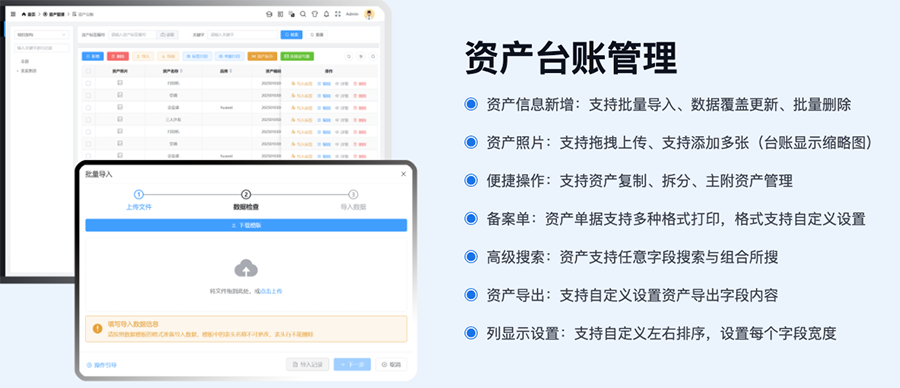
Task: Click 写入标签 in the 三人沙发 row
Action: click(302, 120)
